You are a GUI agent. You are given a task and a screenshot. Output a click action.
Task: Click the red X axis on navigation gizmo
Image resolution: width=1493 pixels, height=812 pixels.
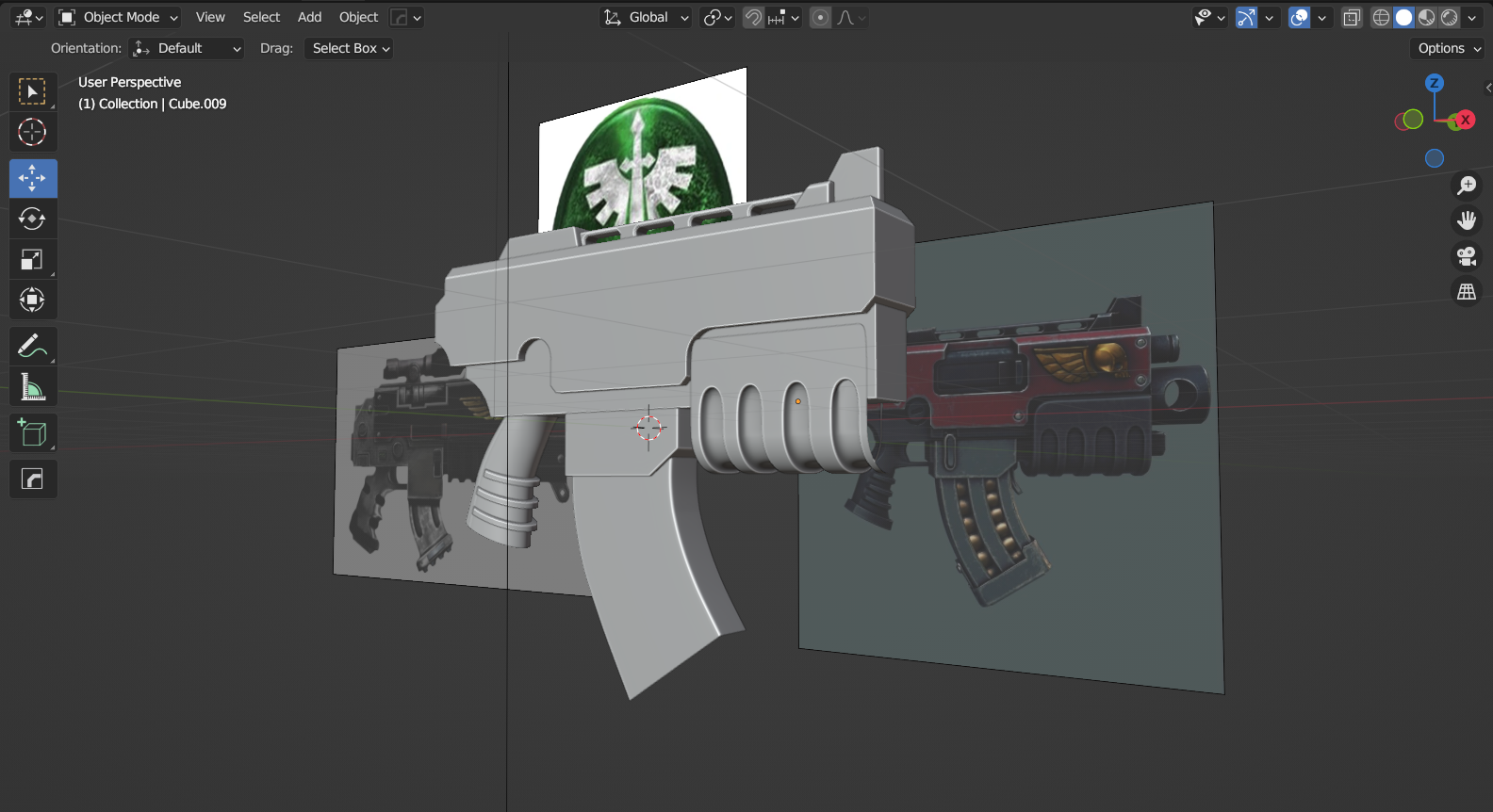click(1466, 120)
